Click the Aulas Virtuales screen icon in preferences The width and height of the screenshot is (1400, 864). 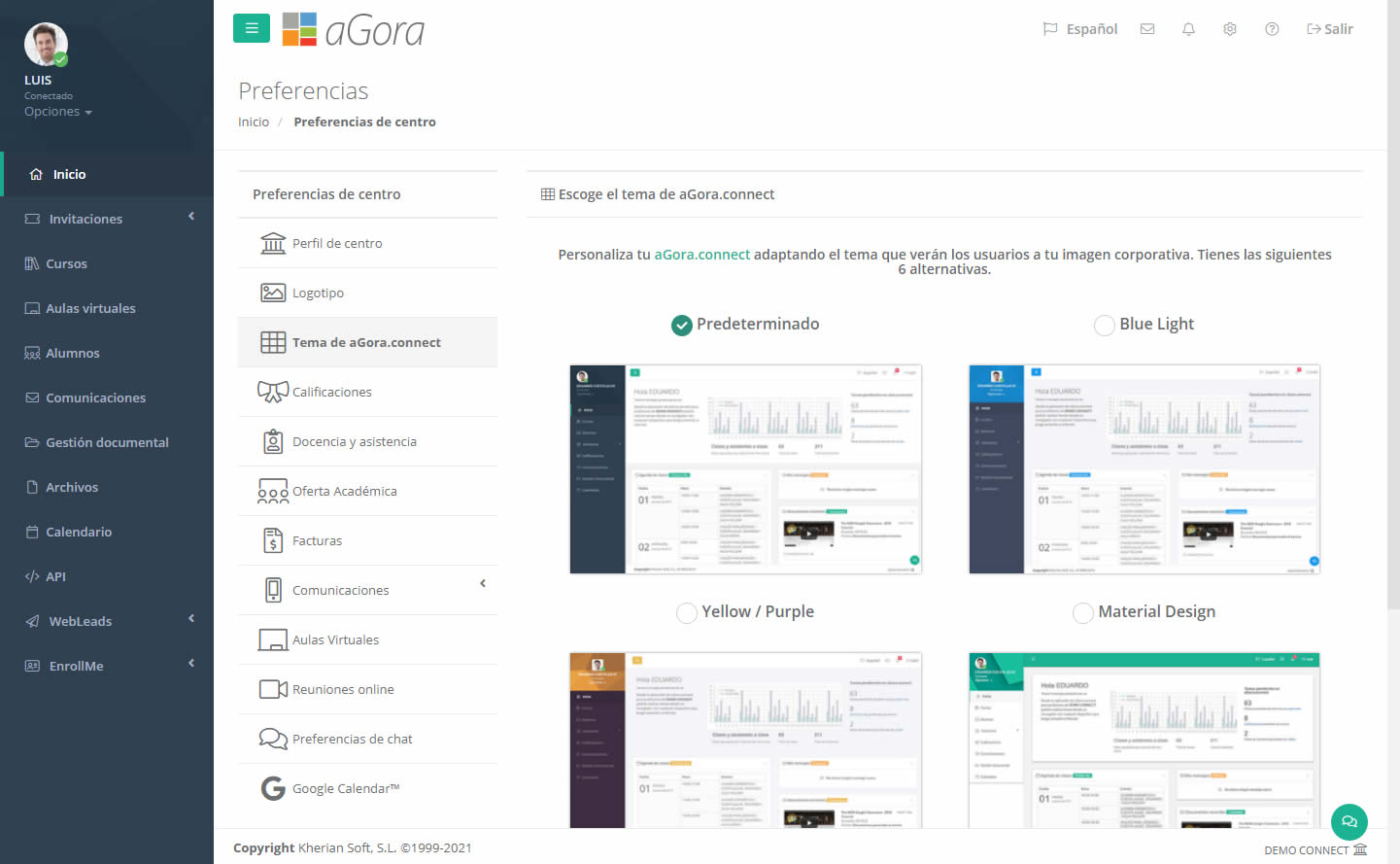point(273,639)
